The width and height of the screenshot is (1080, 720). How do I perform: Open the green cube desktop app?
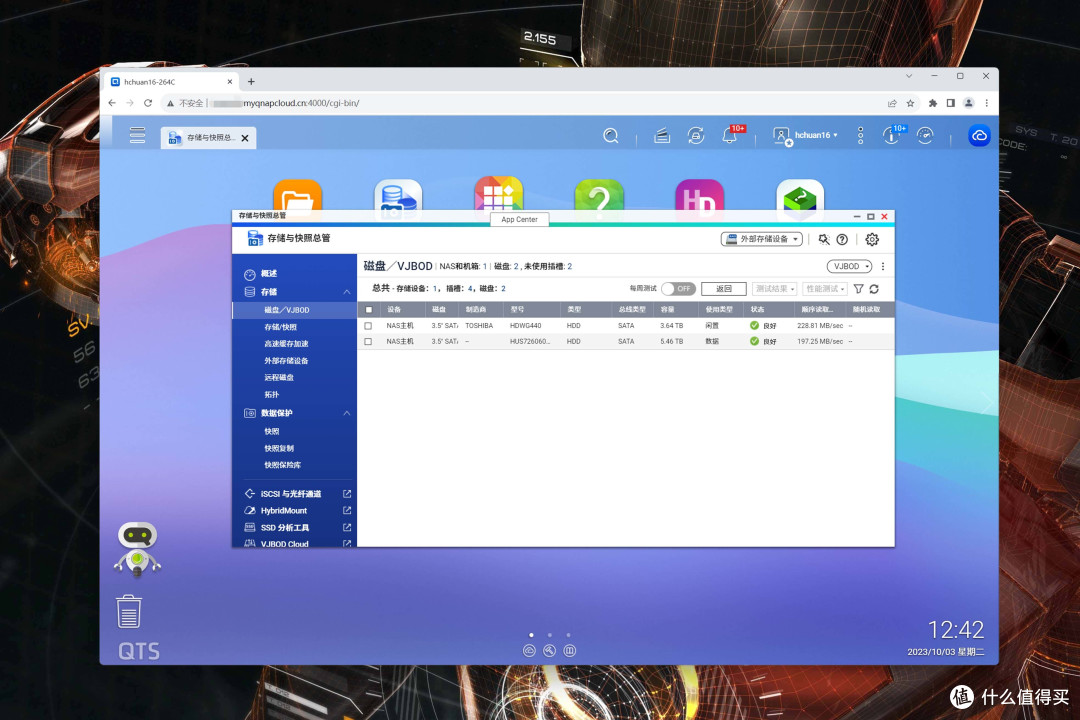tap(800, 196)
